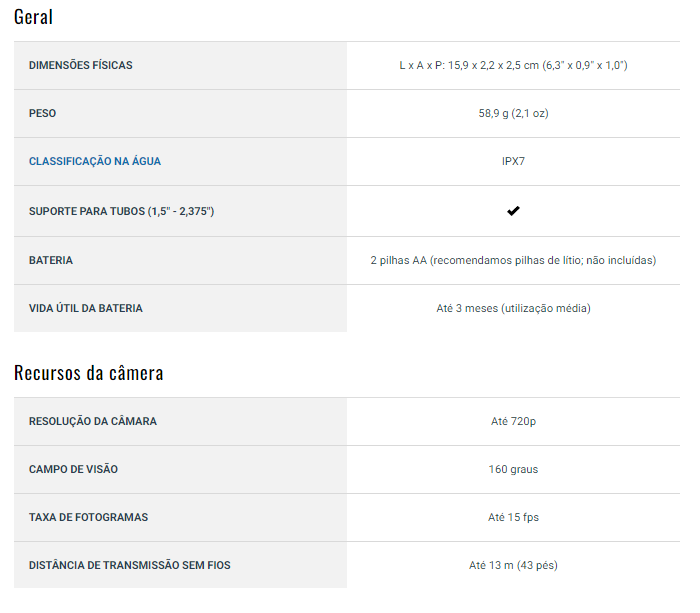Screen dimensions: 700x613
Task: Select the Dimensões físicas row label
Action: pos(80,65)
